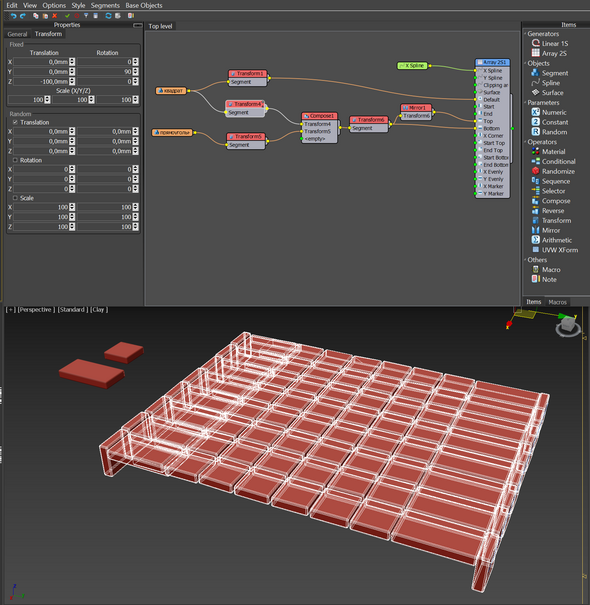
Task: Enable the Random Rotation checkbox
Action: (15, 160)
